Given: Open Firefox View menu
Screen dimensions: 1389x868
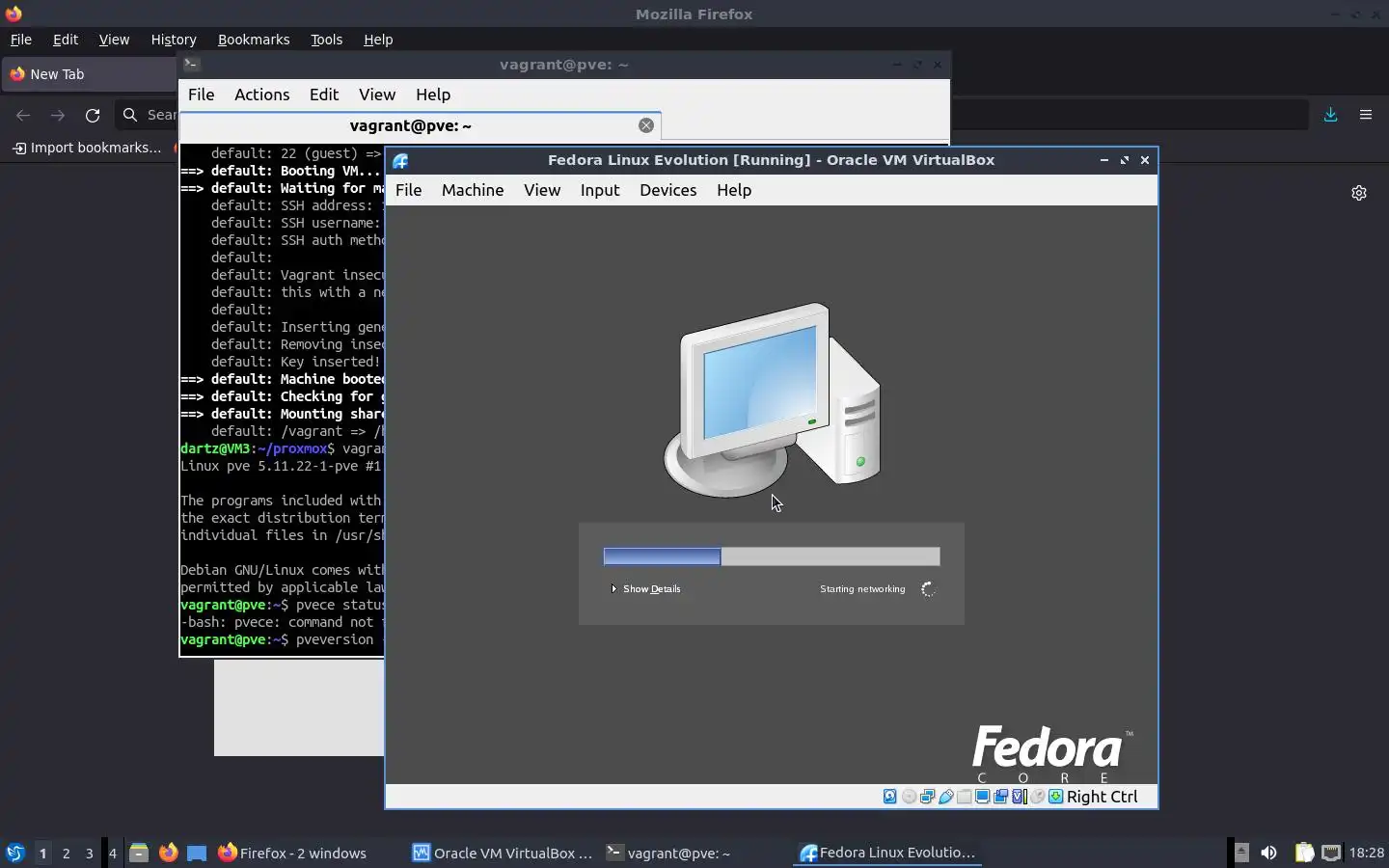Looking at the screenshot, I should point(114,40).
